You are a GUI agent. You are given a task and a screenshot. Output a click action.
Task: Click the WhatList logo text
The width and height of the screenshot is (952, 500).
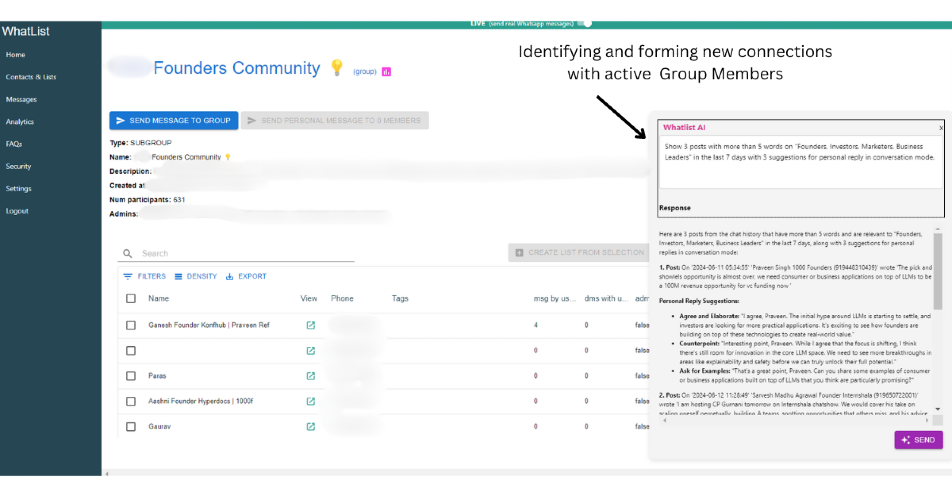click(26, 32)
